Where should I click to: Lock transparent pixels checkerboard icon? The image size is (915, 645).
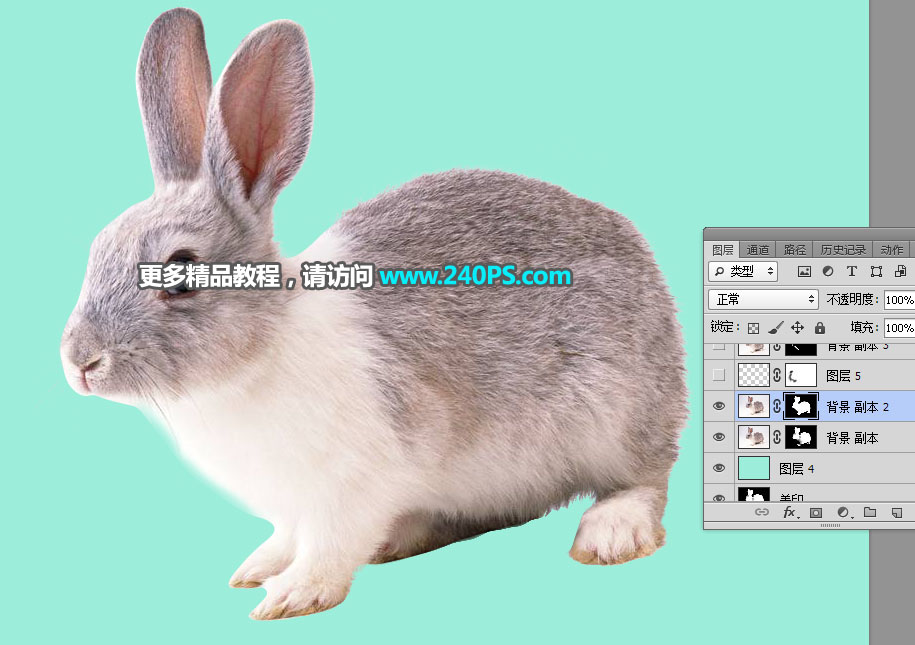coord(753,328)
